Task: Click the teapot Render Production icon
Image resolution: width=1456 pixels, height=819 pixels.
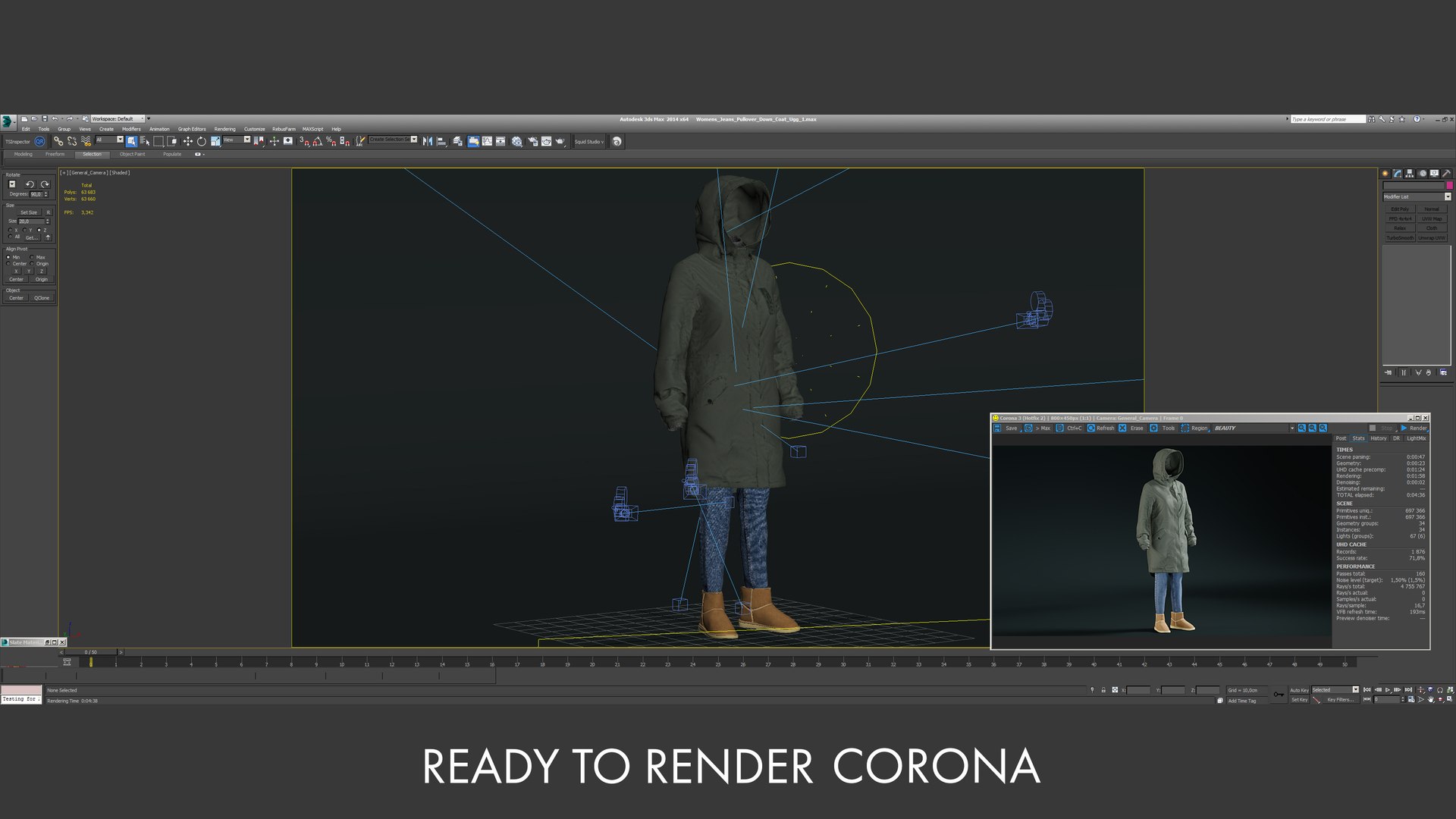Action: click(560, 141)
